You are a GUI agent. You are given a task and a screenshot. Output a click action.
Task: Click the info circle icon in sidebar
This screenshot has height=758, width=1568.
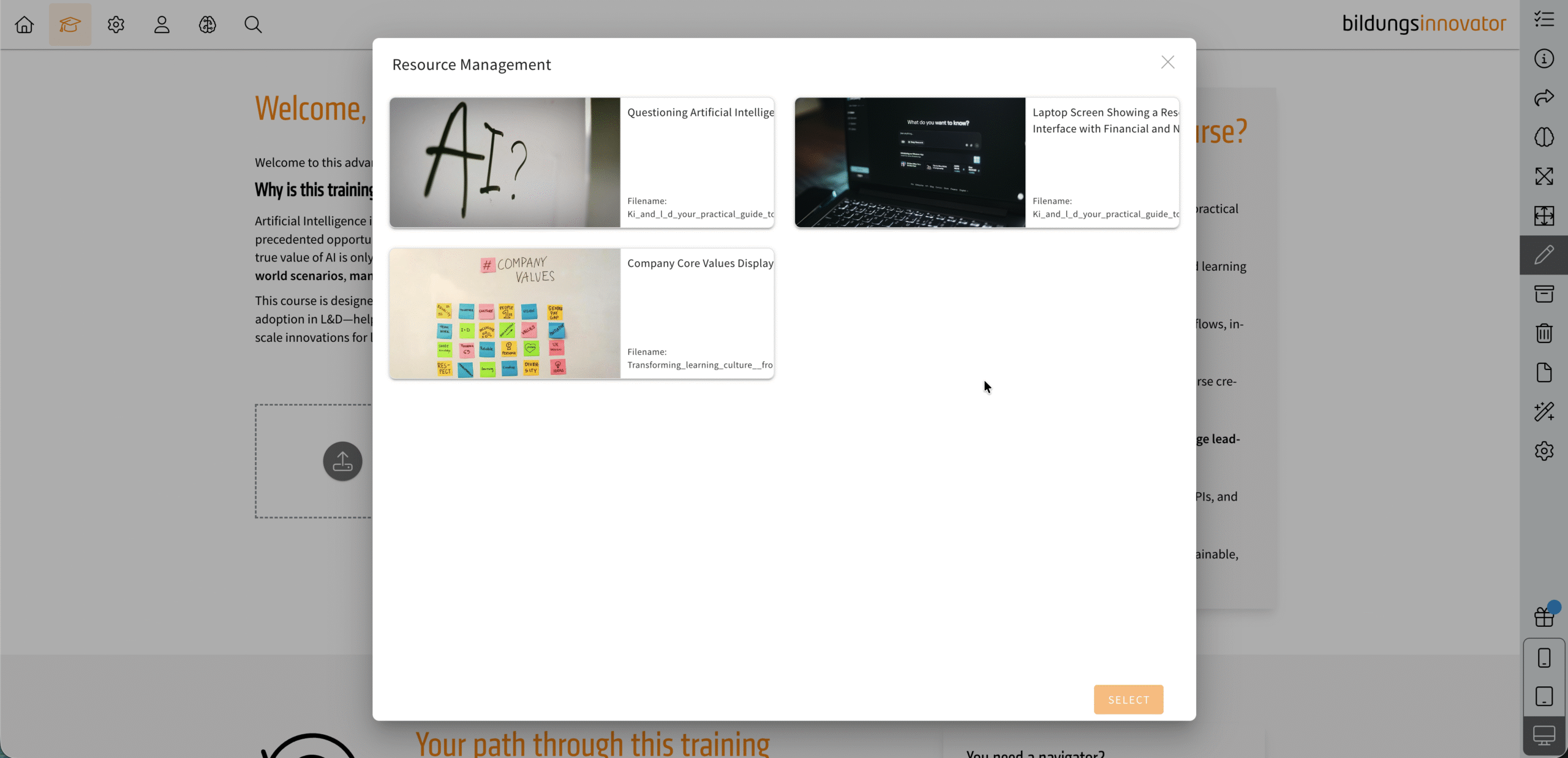click(x=1543, y=59)
